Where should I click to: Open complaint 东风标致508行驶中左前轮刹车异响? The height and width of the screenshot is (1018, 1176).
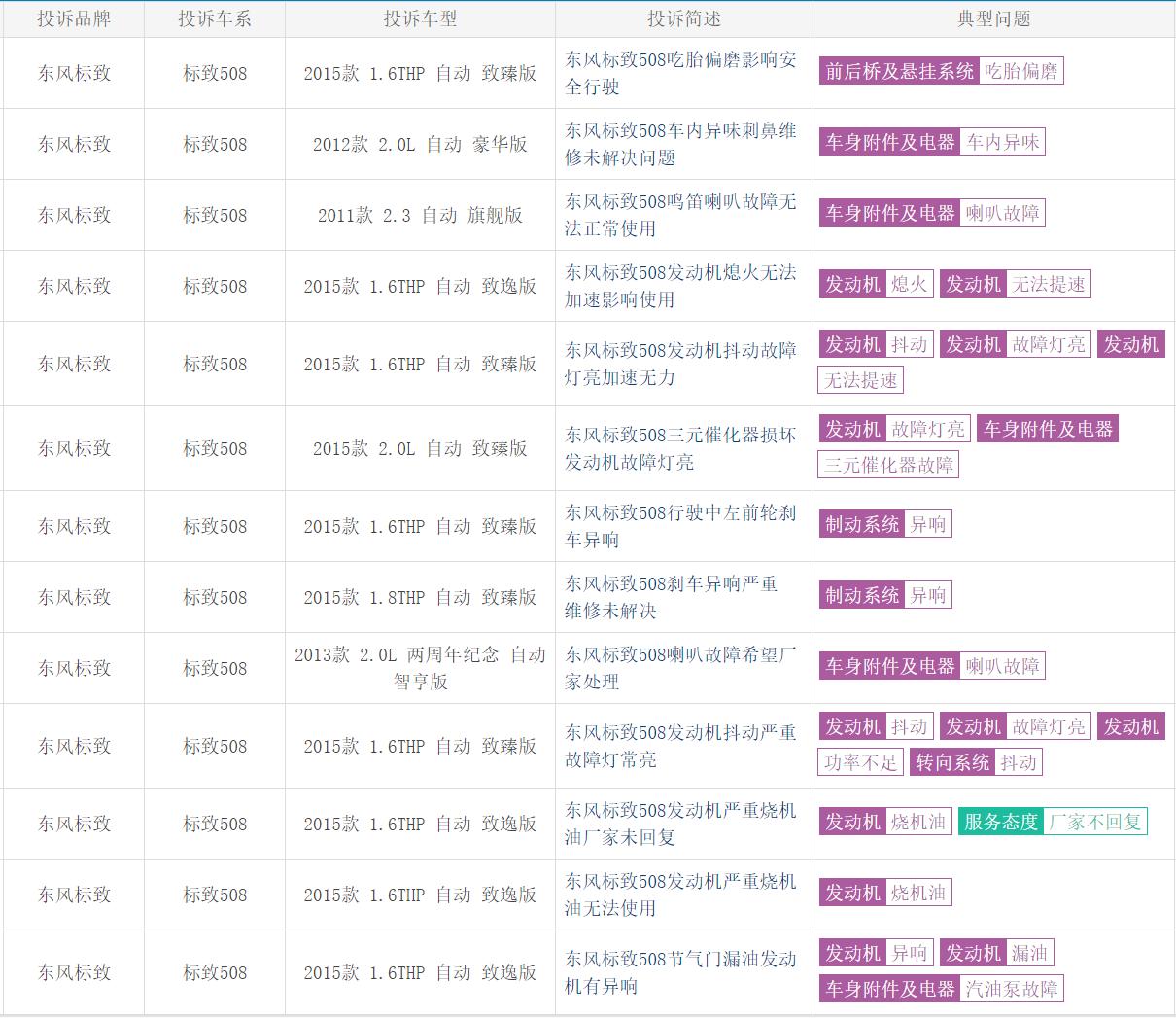pyautogui.click(x=680, y=526)
